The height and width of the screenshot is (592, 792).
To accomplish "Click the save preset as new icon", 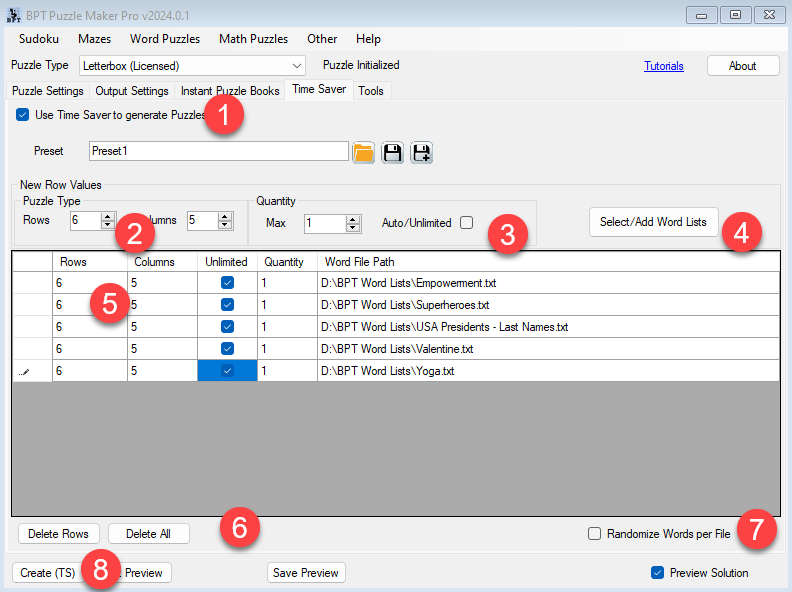I will [x=421, y=152].
